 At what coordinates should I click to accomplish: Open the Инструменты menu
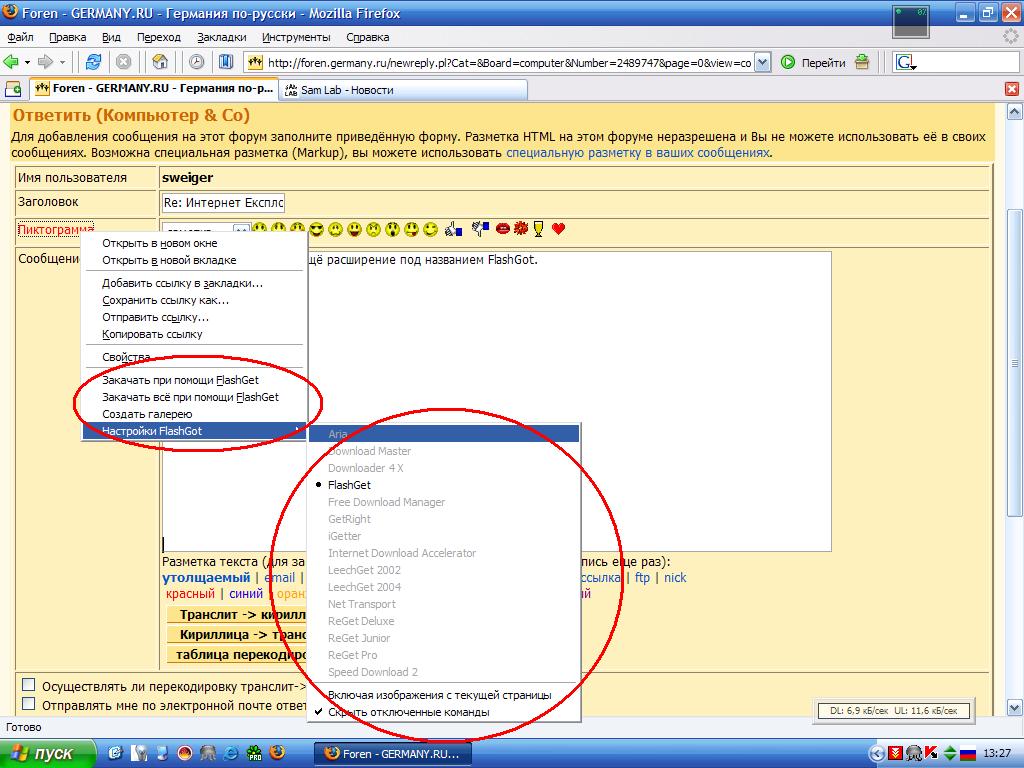(x=296, y=37)
